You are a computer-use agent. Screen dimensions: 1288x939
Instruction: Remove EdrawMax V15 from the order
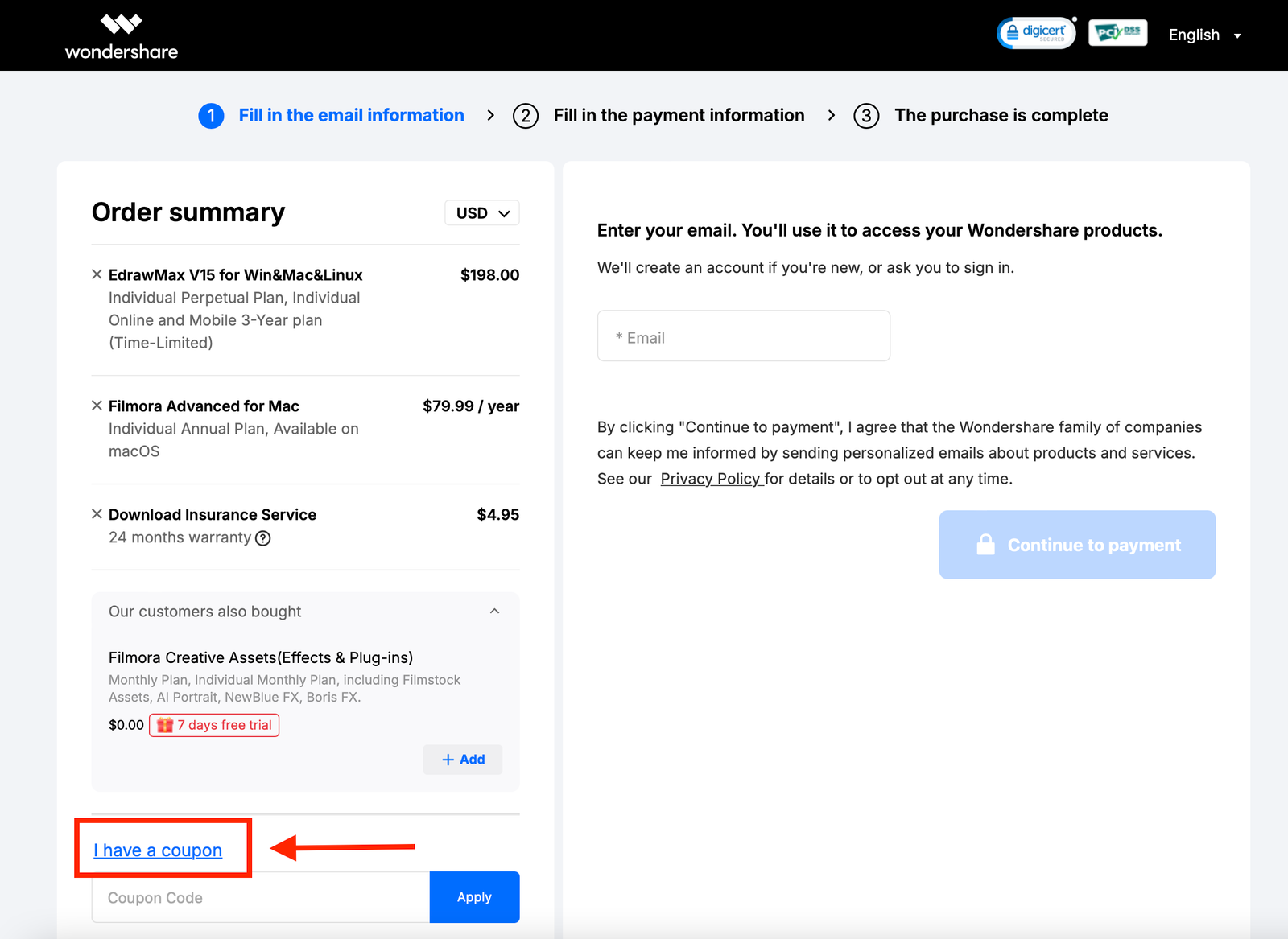(97, 274)
